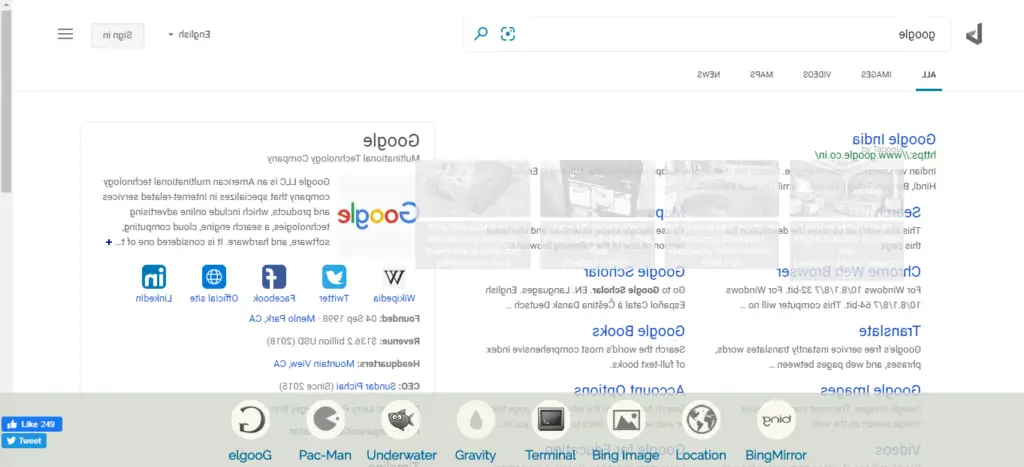Open the Underwater fish icon

(400, 419)
